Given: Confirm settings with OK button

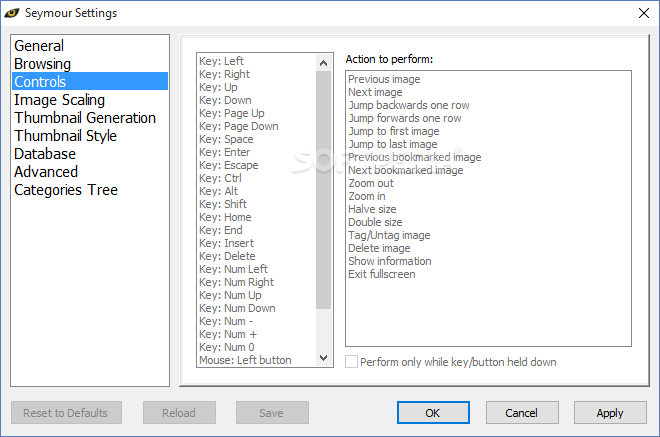Looking at the screenshot, I should point(433,413).
